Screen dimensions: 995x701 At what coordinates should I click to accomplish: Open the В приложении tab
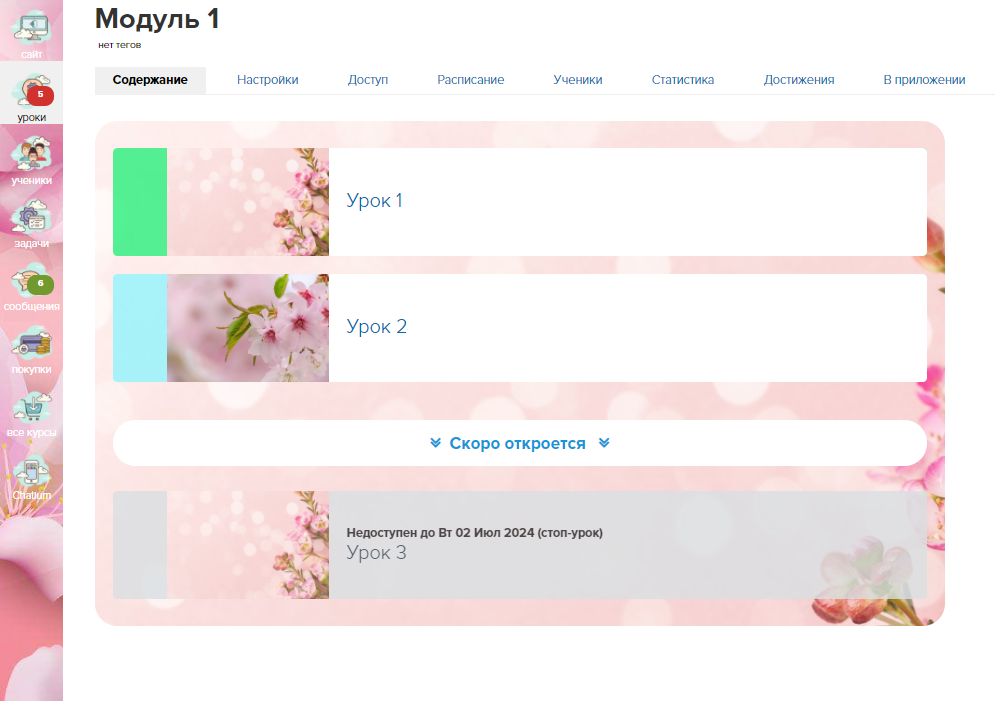(924, 80)
